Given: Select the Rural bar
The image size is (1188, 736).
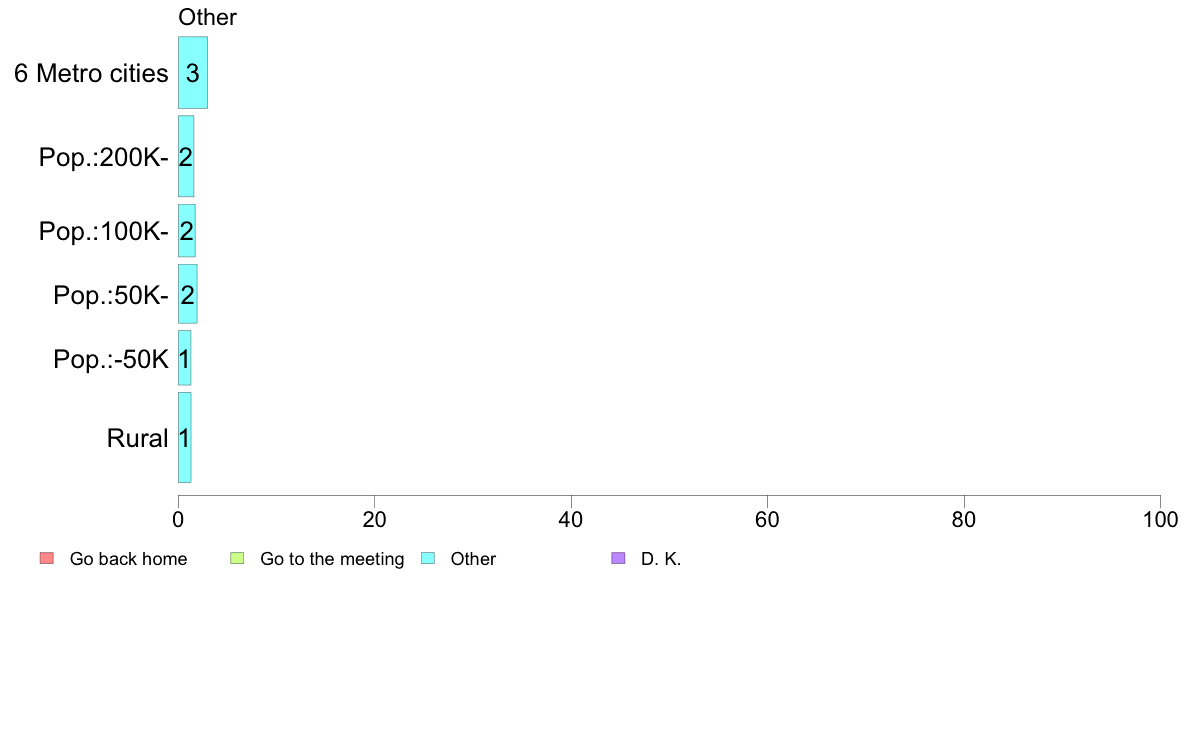Looking at the screenshot, I should point(185,437).
